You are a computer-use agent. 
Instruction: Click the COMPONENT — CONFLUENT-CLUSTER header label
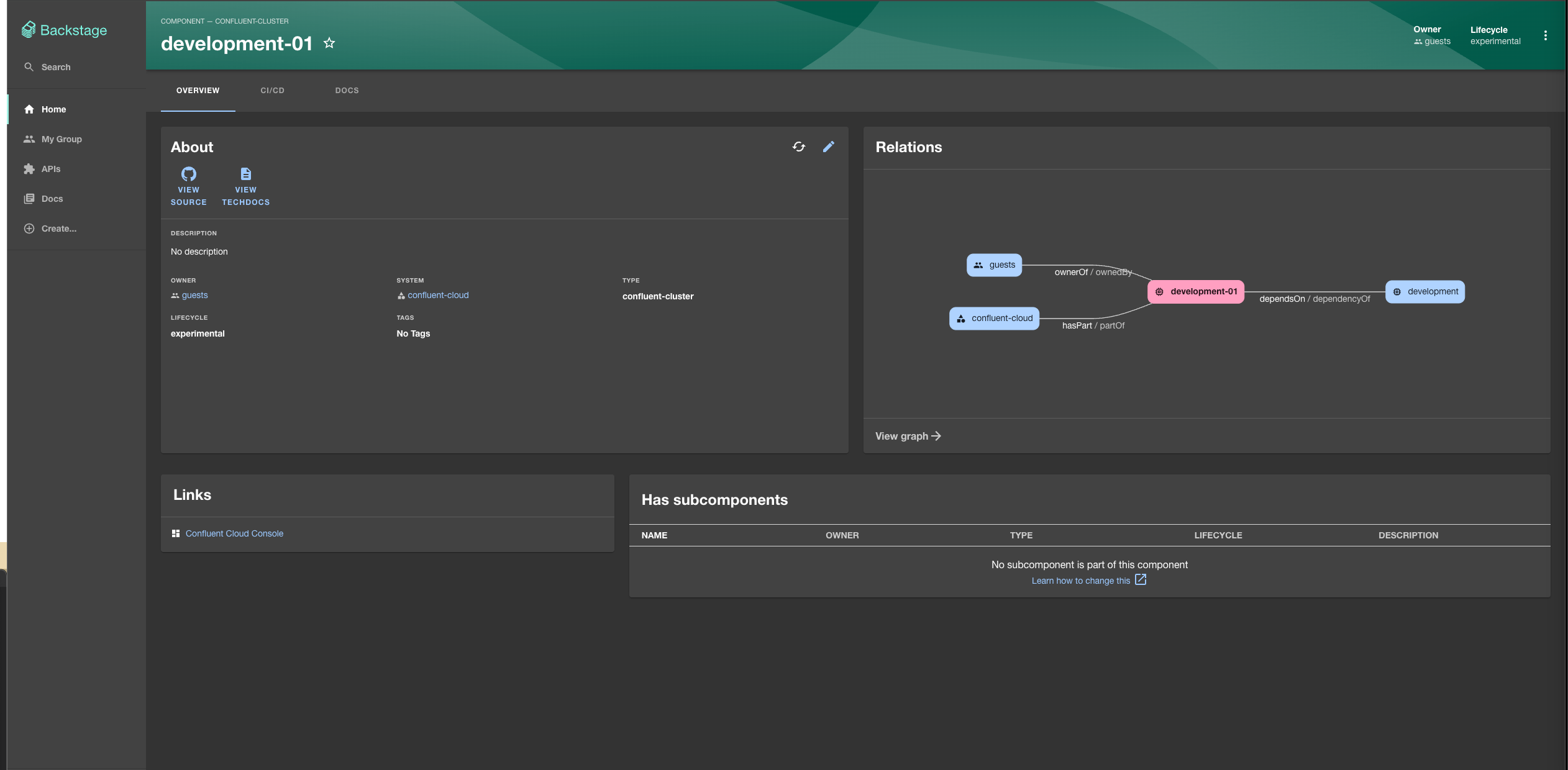pyautogui.click(x=224, y=21)
